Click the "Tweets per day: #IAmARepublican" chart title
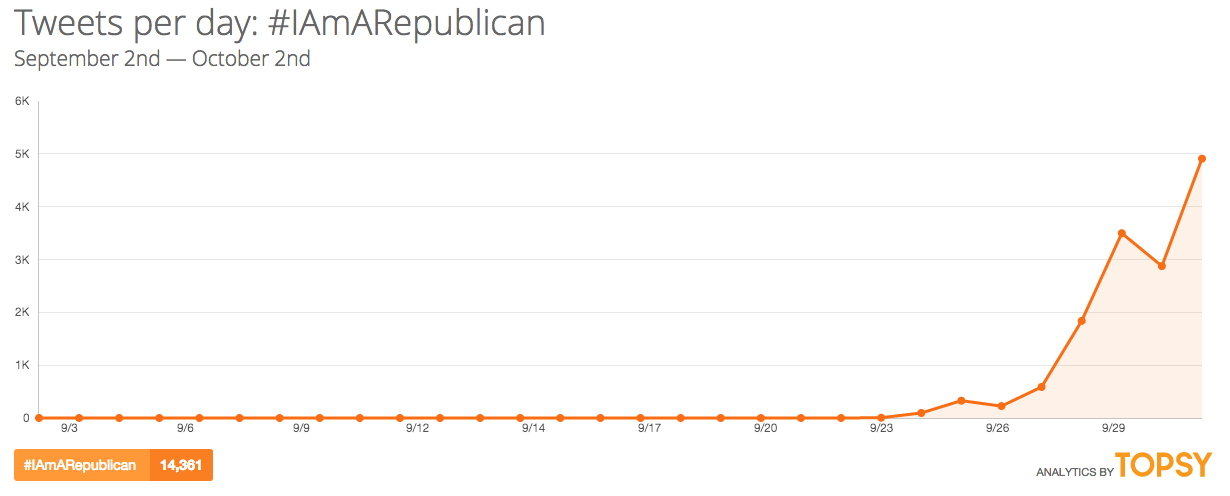The image size is (1230, 496). 280,22
